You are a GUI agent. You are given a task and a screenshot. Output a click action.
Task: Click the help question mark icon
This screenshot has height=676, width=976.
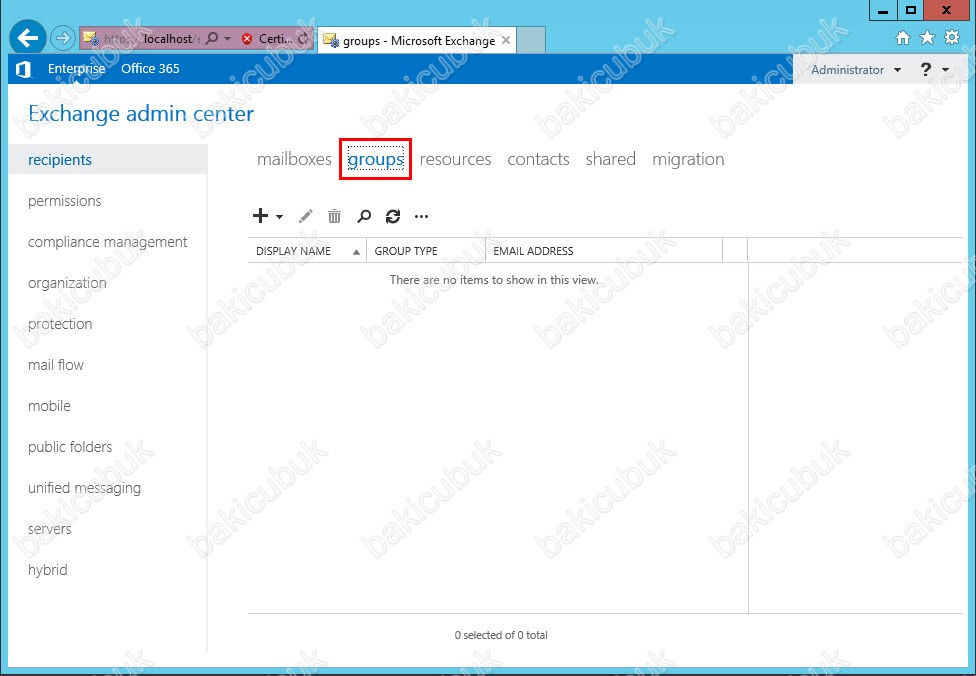[x=926, y=69]
